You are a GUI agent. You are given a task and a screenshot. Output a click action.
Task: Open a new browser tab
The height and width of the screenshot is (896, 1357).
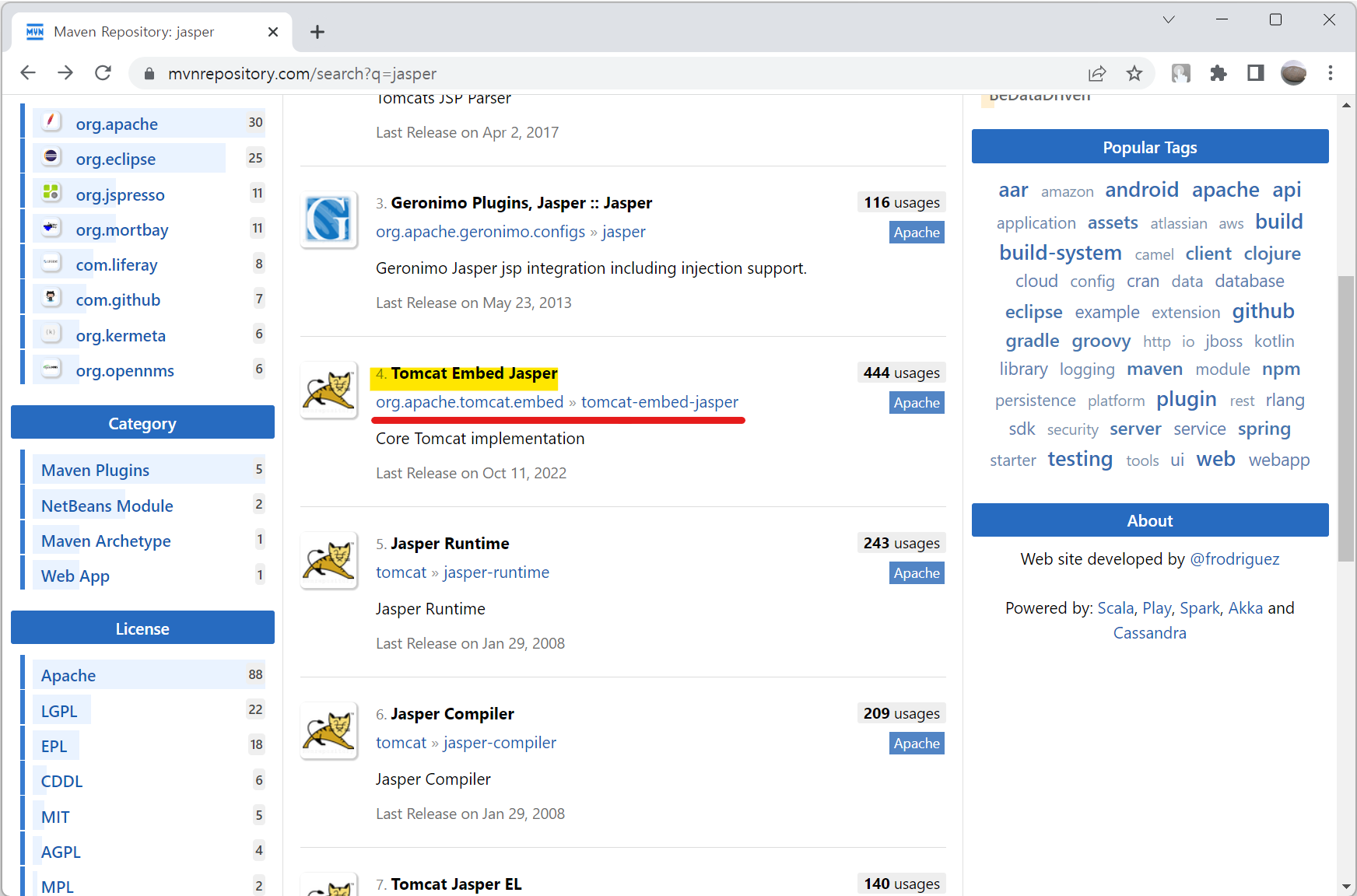pos(317,32)
